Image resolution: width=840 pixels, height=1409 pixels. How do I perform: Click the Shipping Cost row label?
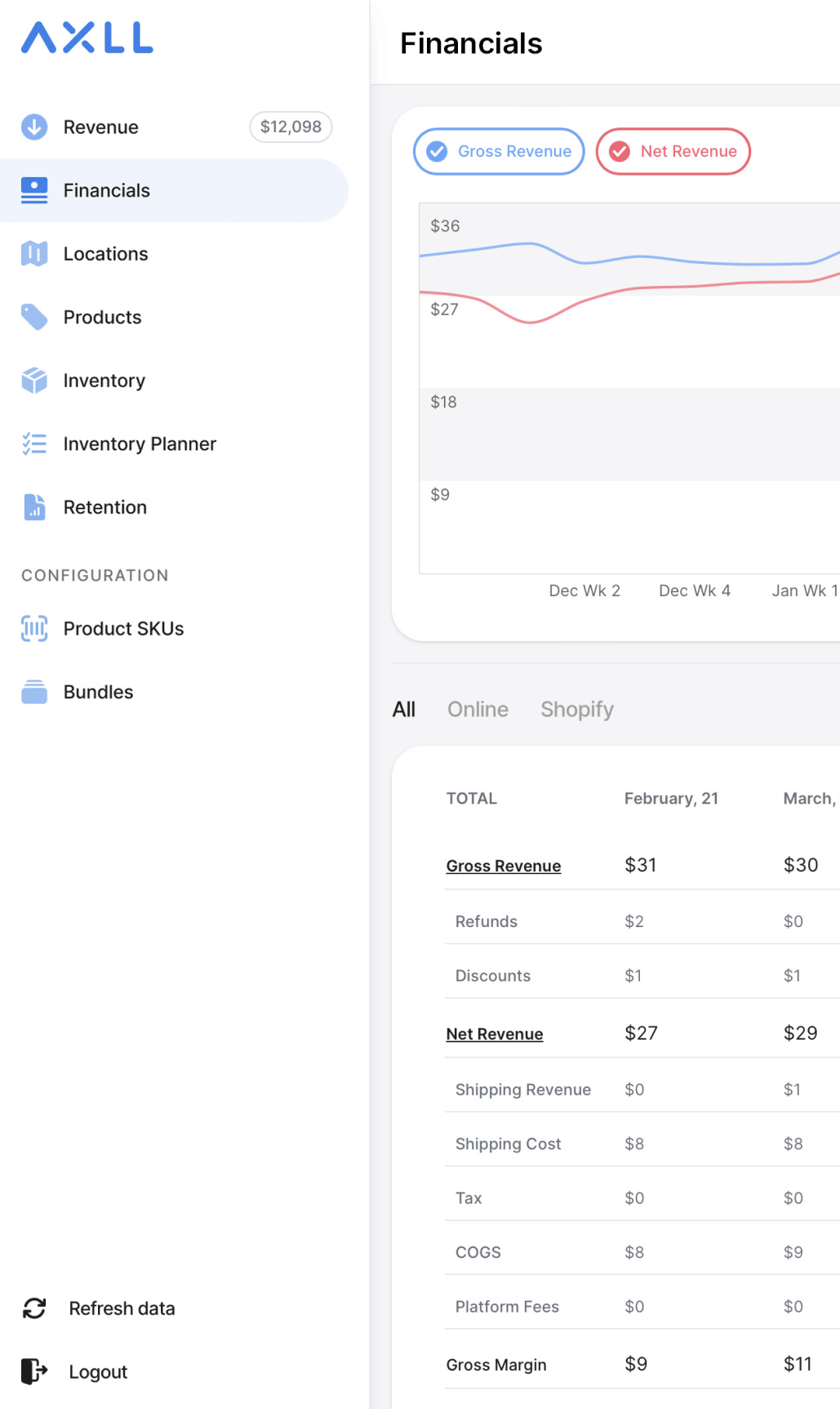pyautogui.click(x=509, y=1144)
